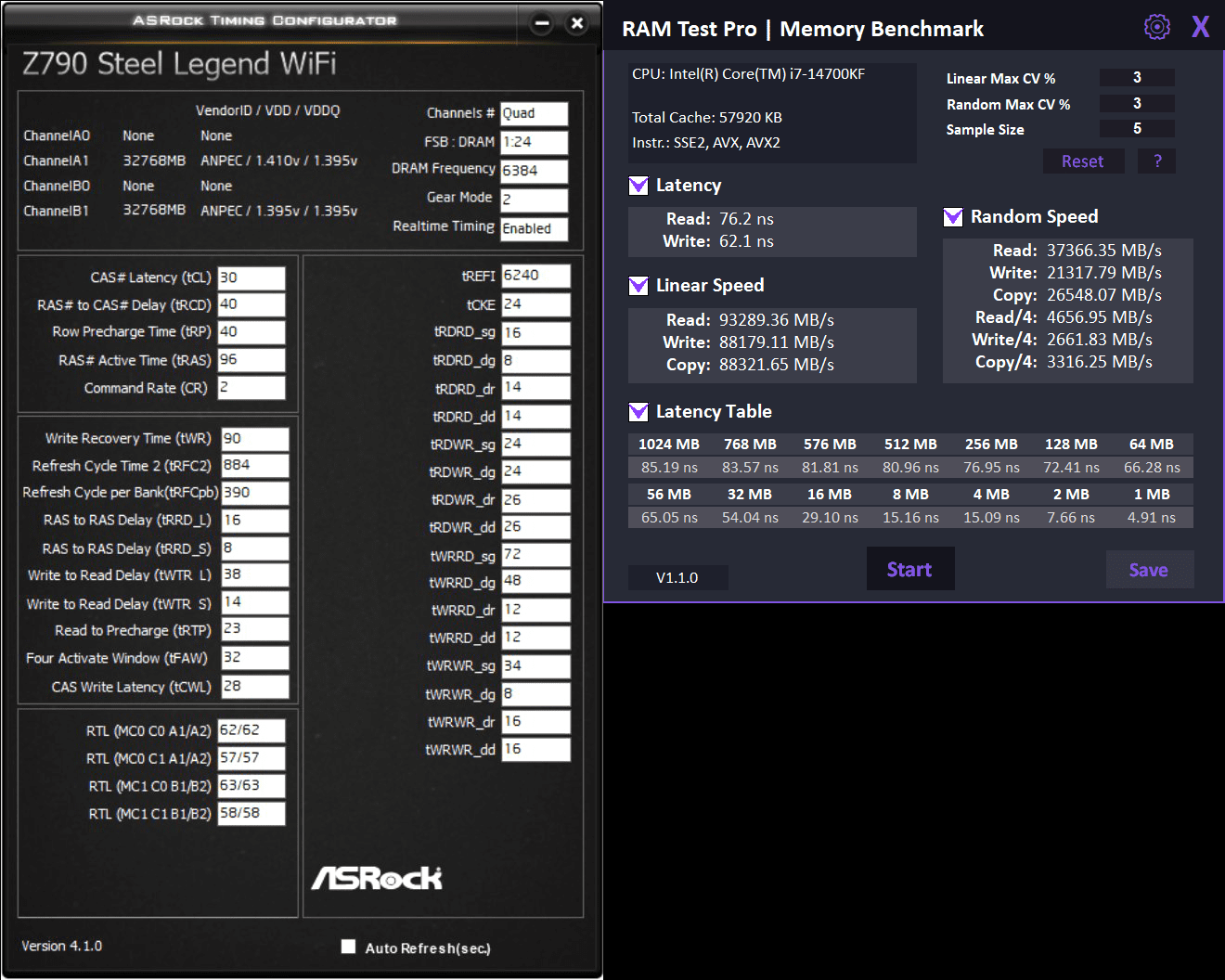Screen dimensions: 1225x980
Task: Click the V1.1.0 version label
Action: 677,578
